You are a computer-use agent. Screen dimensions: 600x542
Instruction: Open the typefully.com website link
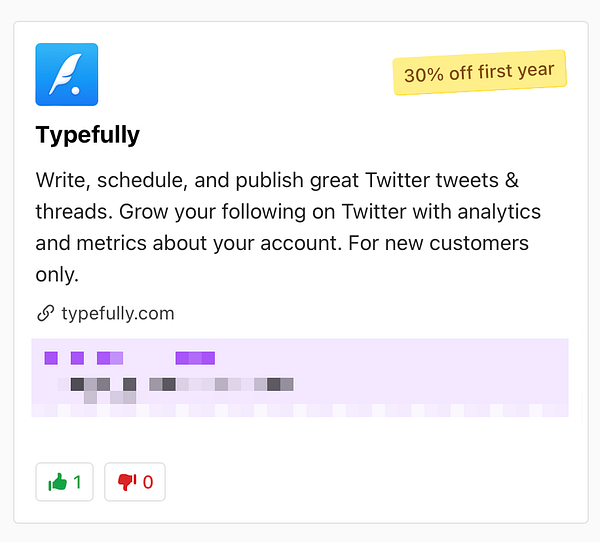pos(118,313)
